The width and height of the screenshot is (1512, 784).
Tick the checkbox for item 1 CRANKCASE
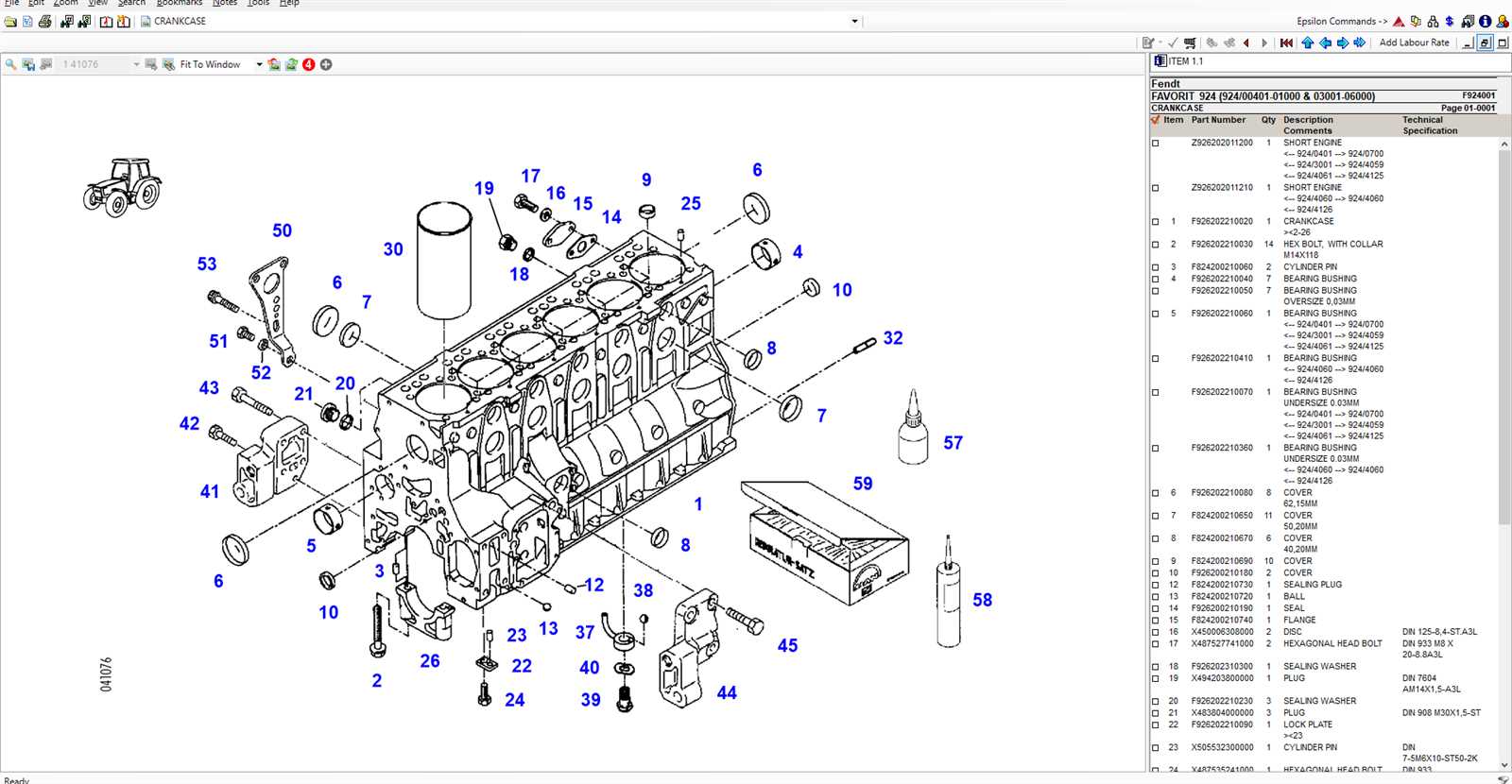click(1155, 222)
